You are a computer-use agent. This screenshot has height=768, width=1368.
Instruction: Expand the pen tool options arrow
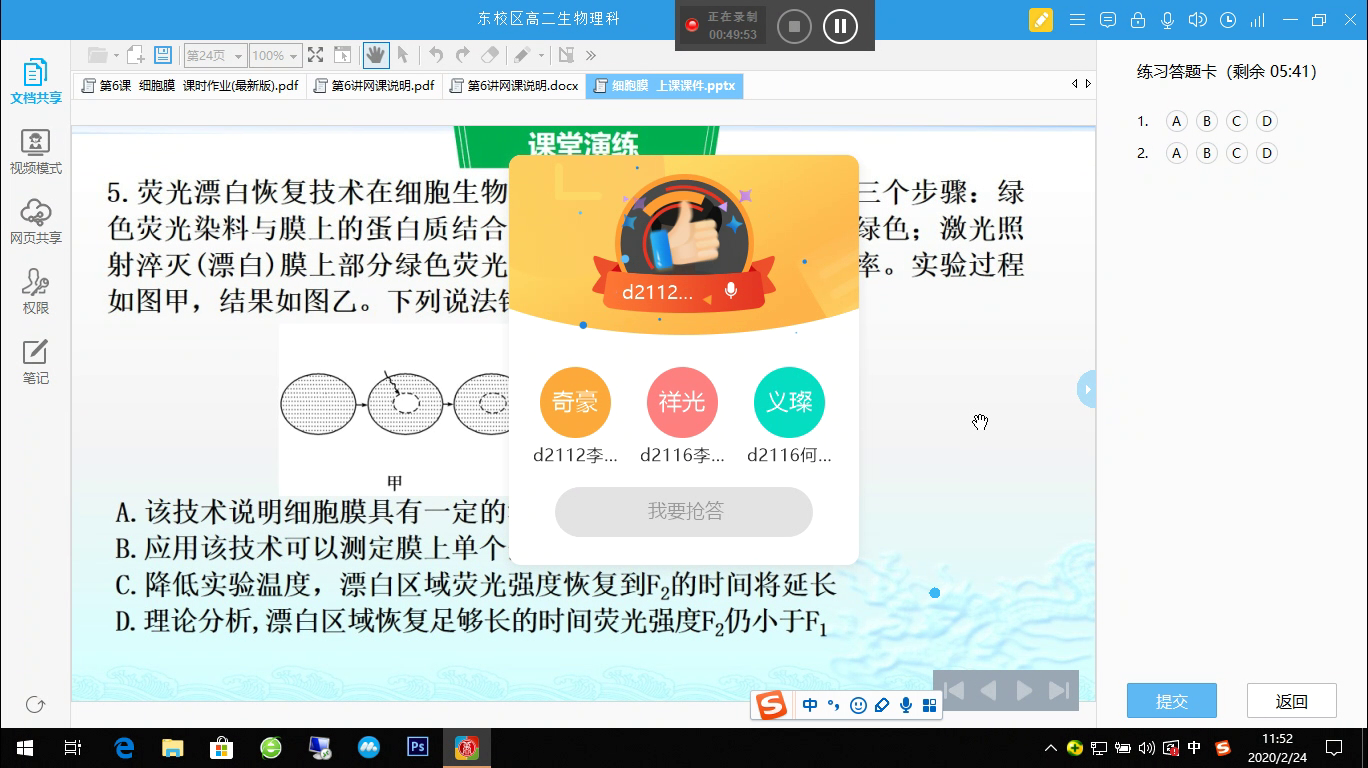click(x=541, y=56)
